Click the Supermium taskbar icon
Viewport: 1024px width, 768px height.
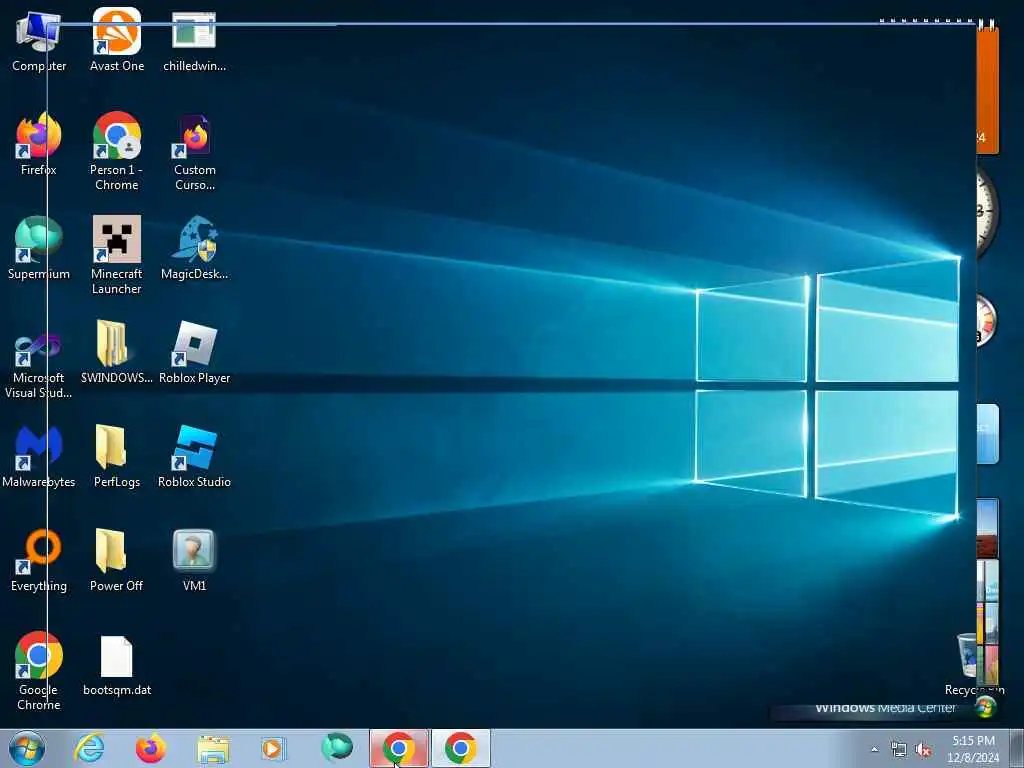click(337, 748)
